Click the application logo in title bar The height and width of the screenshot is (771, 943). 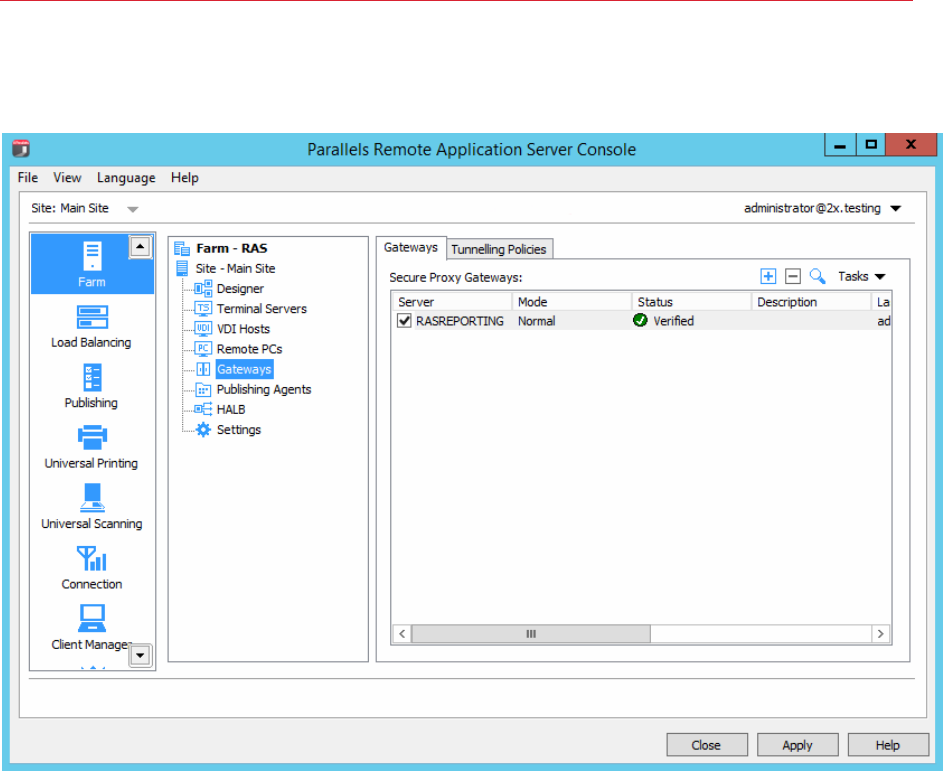(x=21, y=148)
